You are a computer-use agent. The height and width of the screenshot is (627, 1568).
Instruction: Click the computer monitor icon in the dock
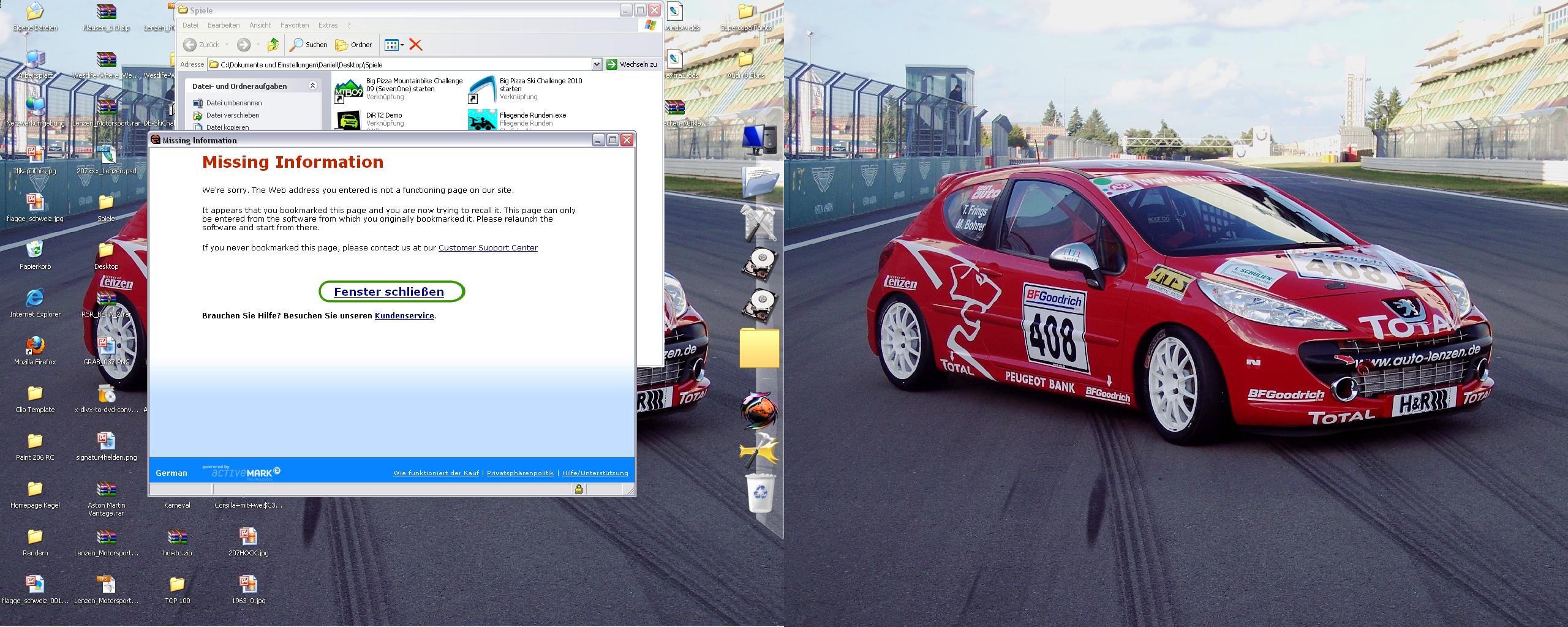pyautogui.click(x=759, y=140)
